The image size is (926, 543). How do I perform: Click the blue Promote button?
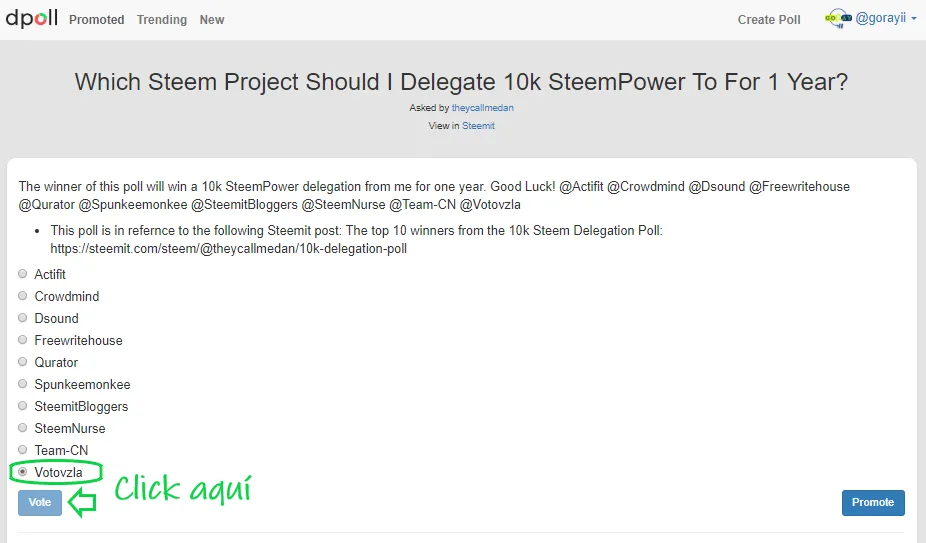click(x=873, y=502)
